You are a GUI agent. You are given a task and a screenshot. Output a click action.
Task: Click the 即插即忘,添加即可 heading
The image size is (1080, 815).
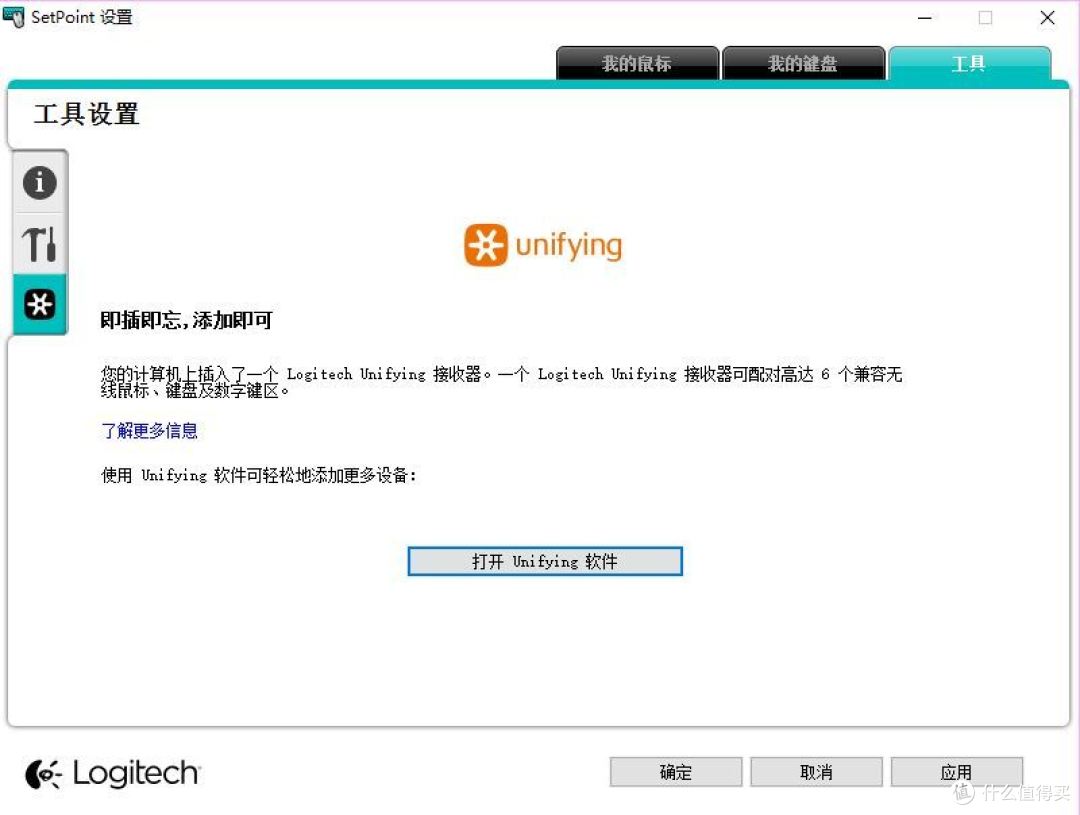(186, 320)
